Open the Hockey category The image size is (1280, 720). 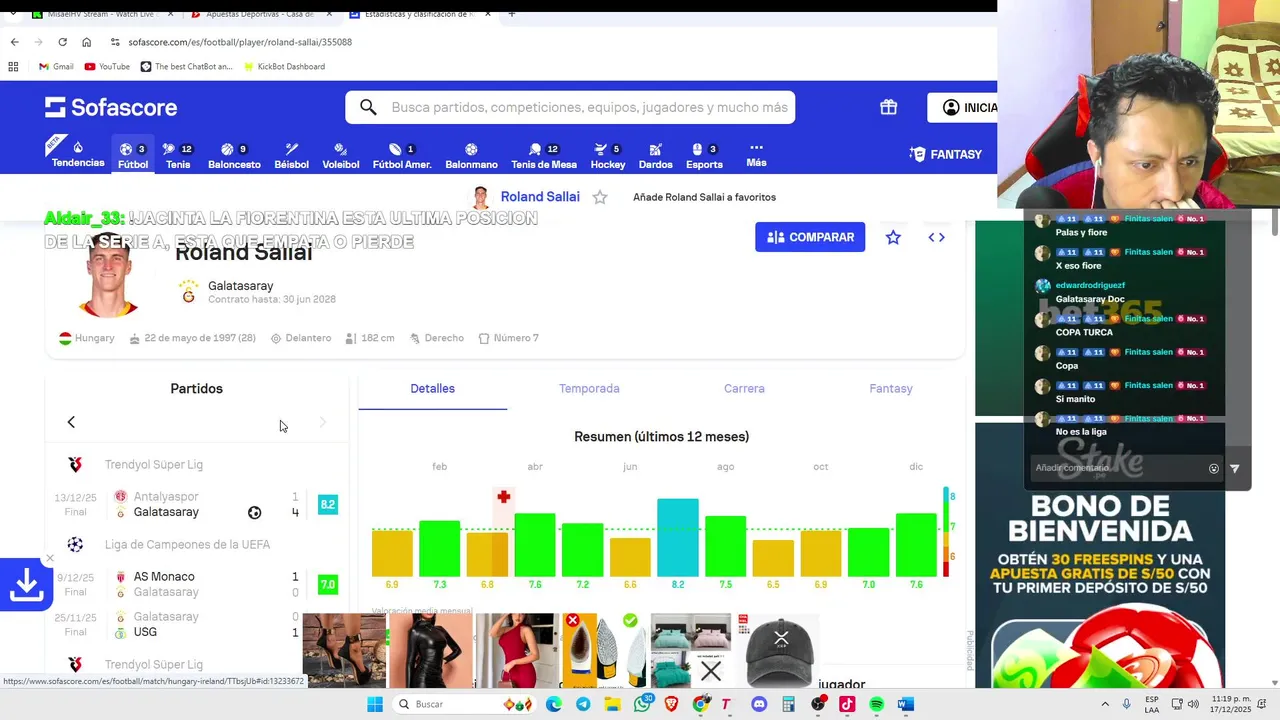(x=607, y=155)
